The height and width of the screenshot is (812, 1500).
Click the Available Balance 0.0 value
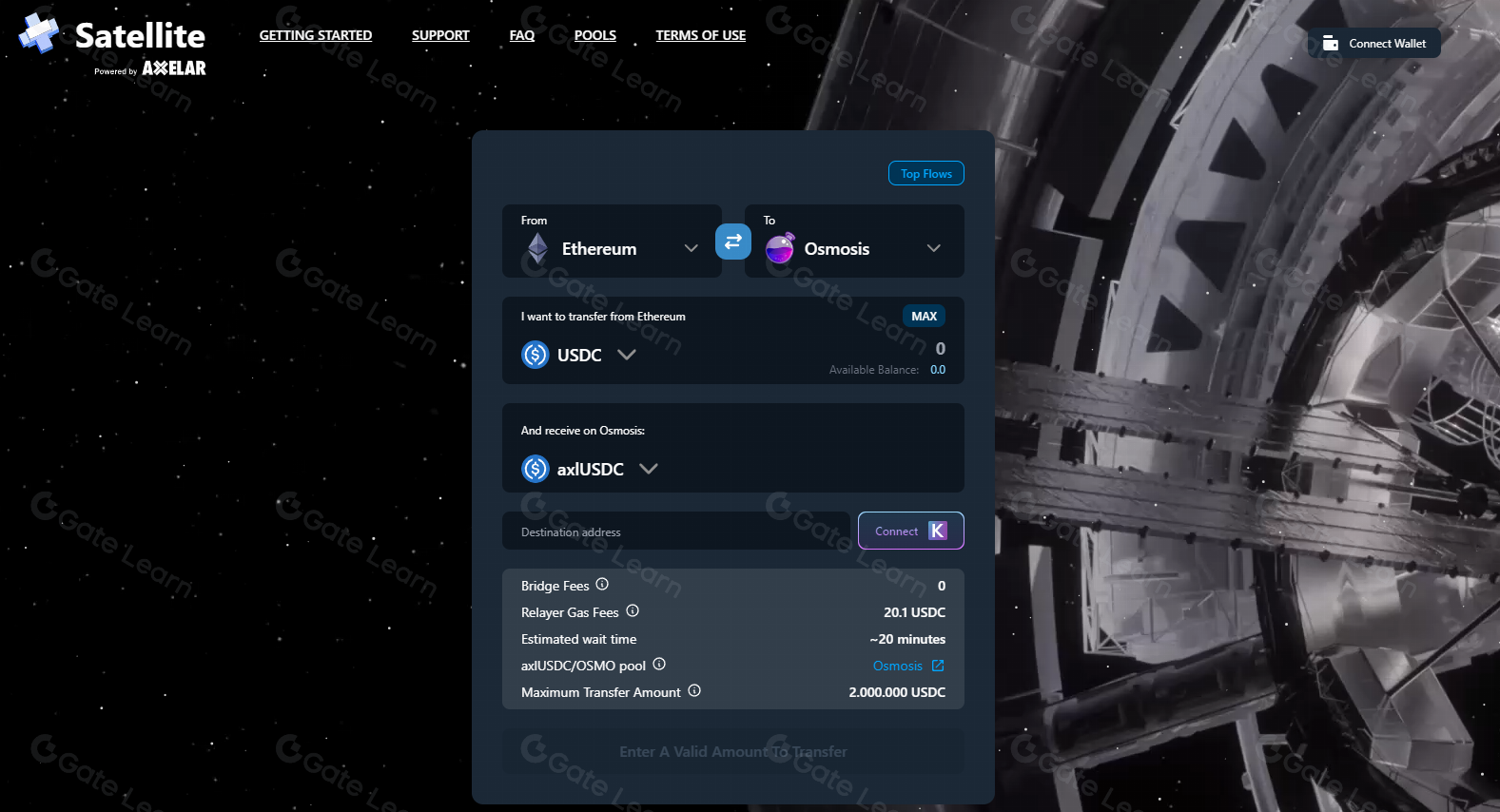938,370
